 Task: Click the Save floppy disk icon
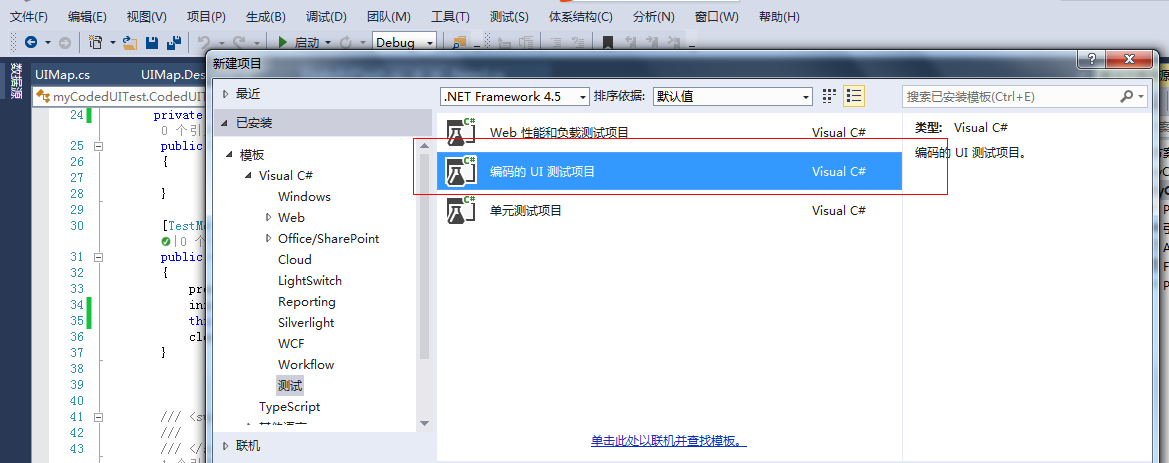[152, 42]
